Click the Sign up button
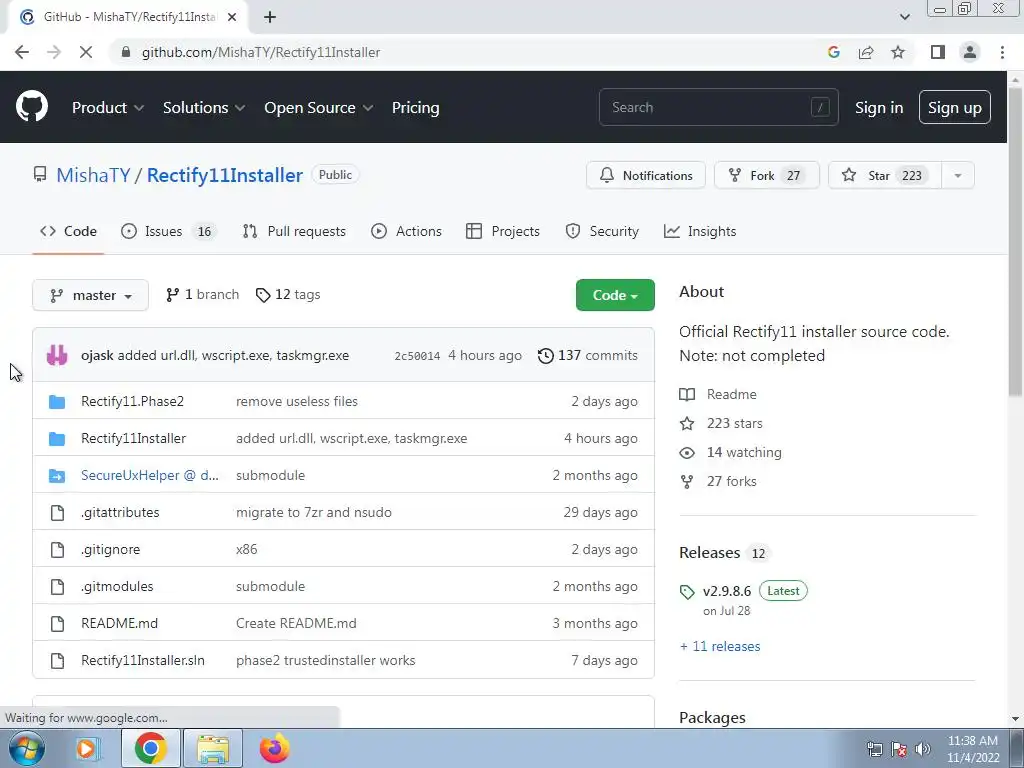This screenshot has height=768, width=1024. (954, 108)
